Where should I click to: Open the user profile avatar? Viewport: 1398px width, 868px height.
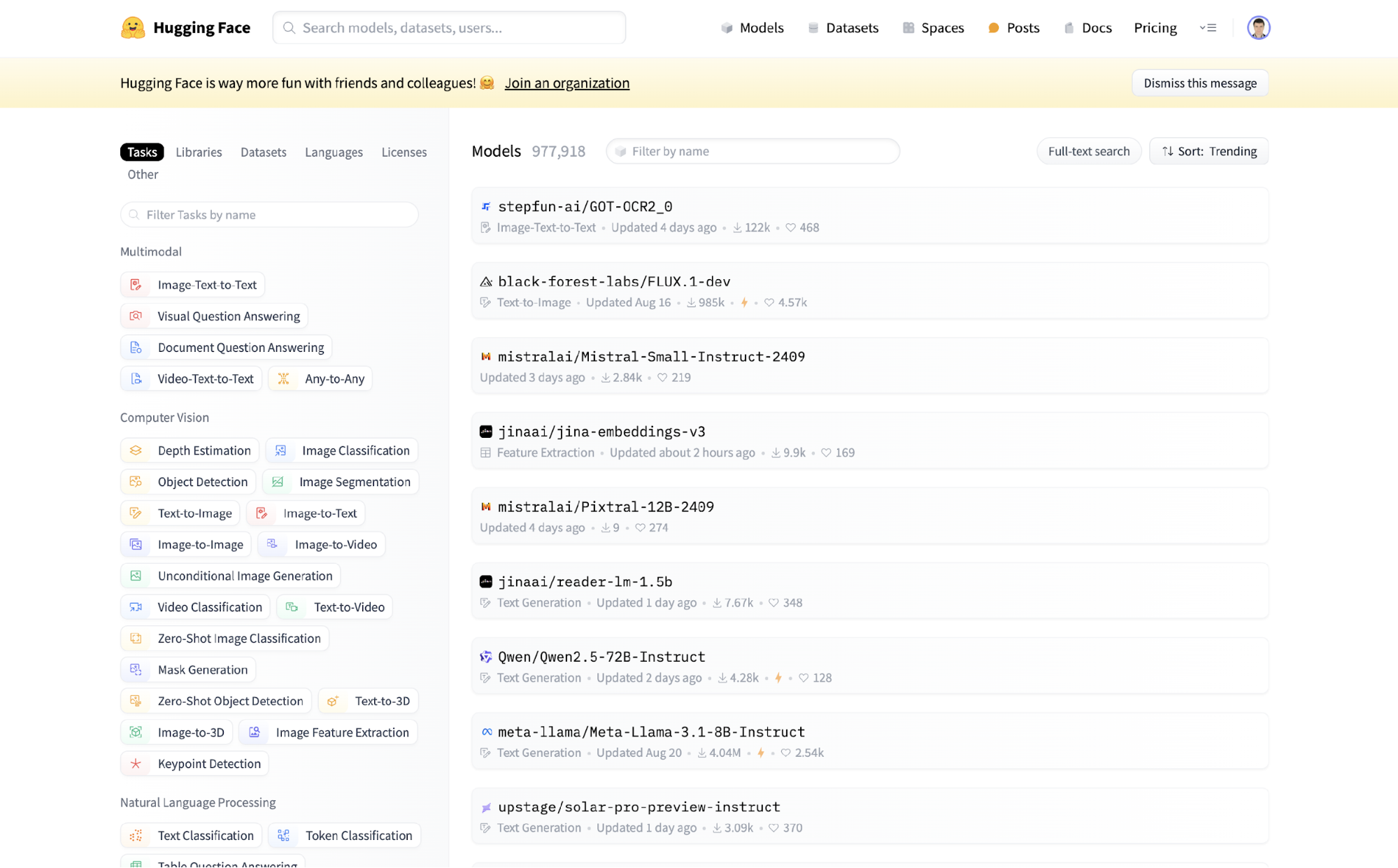(x=1258, y=28)
